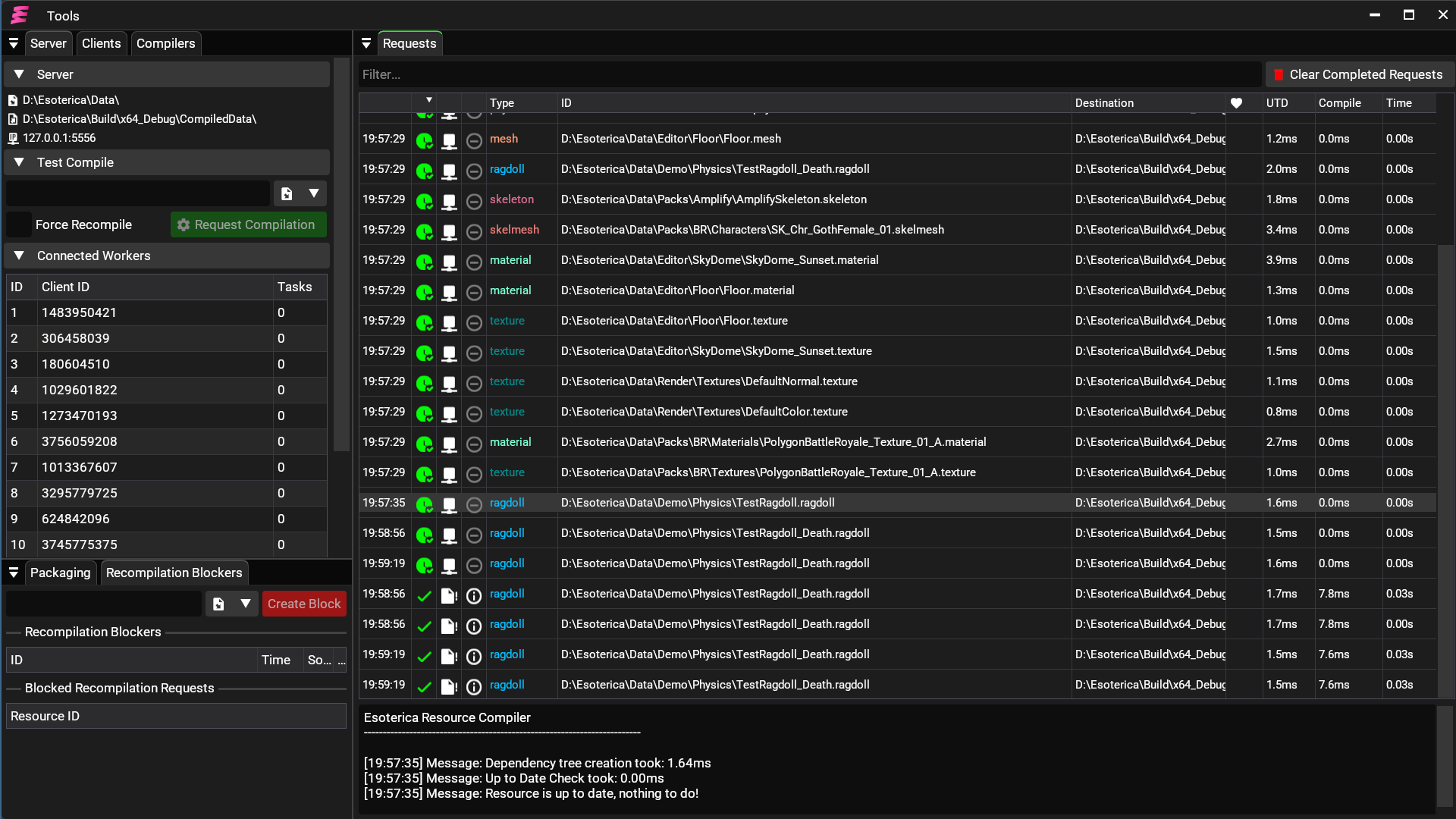1456x819 pixels.
Task: Click the Request Compilation button
Action: click(249, 224)
